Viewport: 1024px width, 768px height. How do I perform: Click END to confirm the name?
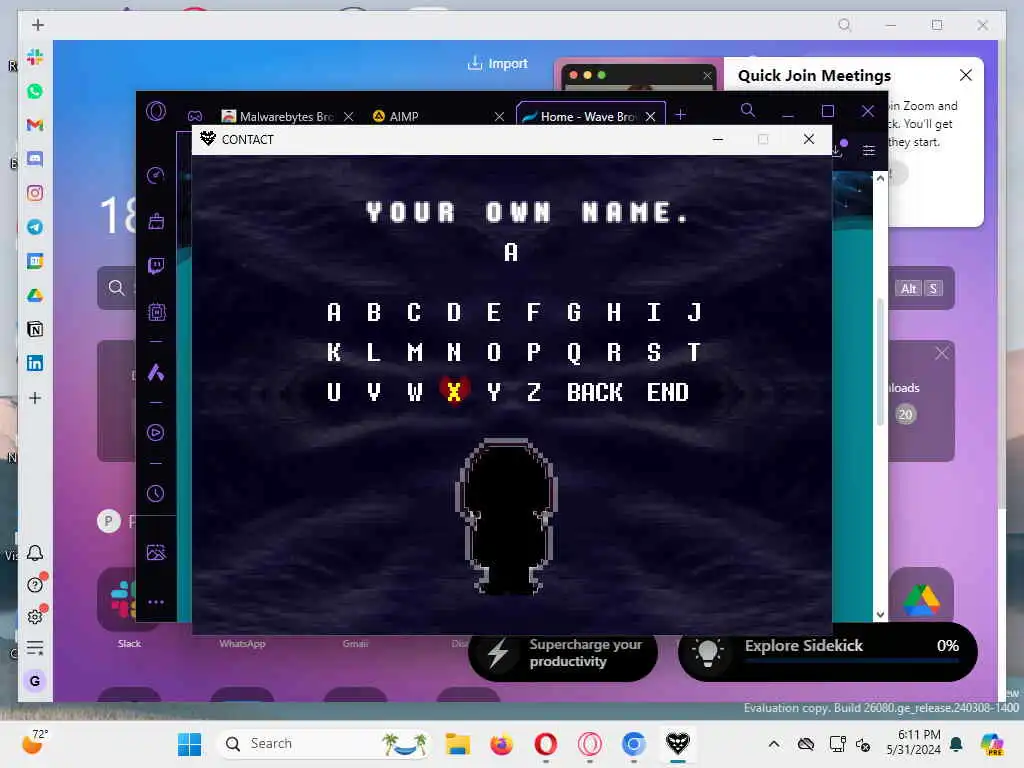(667, 392)
